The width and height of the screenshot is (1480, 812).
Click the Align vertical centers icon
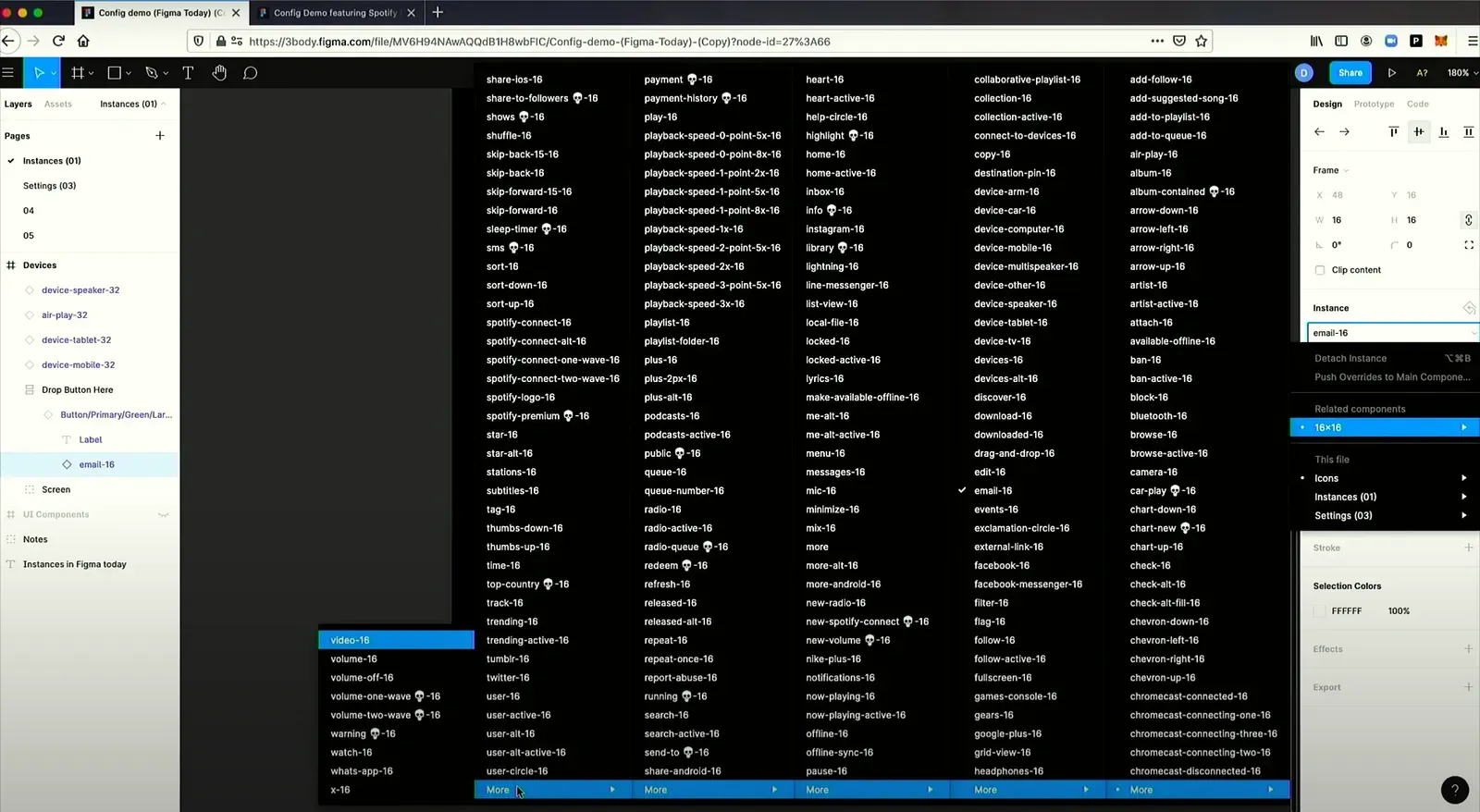tap(1419, 132)
